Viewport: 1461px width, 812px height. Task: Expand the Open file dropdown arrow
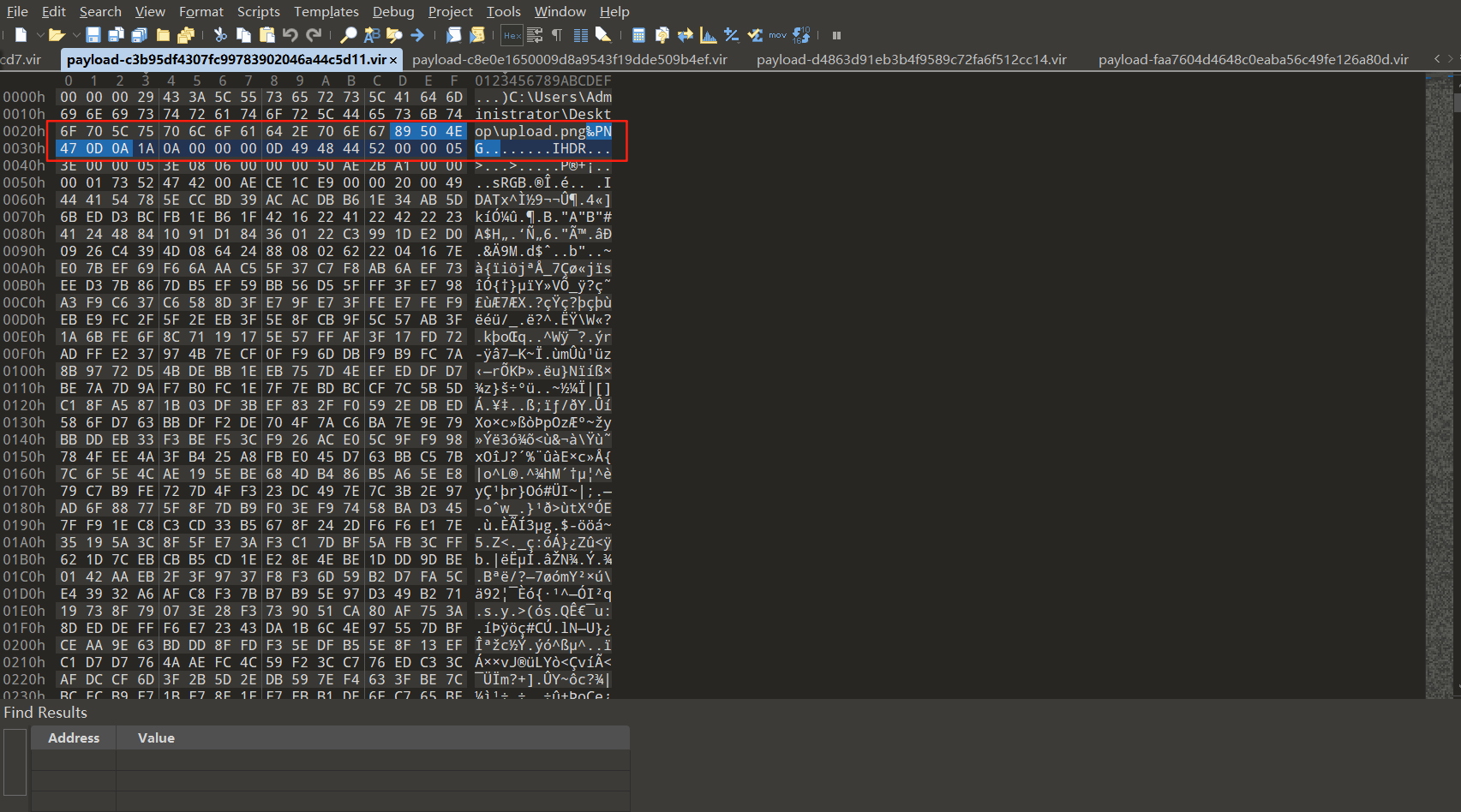[76, 35]
